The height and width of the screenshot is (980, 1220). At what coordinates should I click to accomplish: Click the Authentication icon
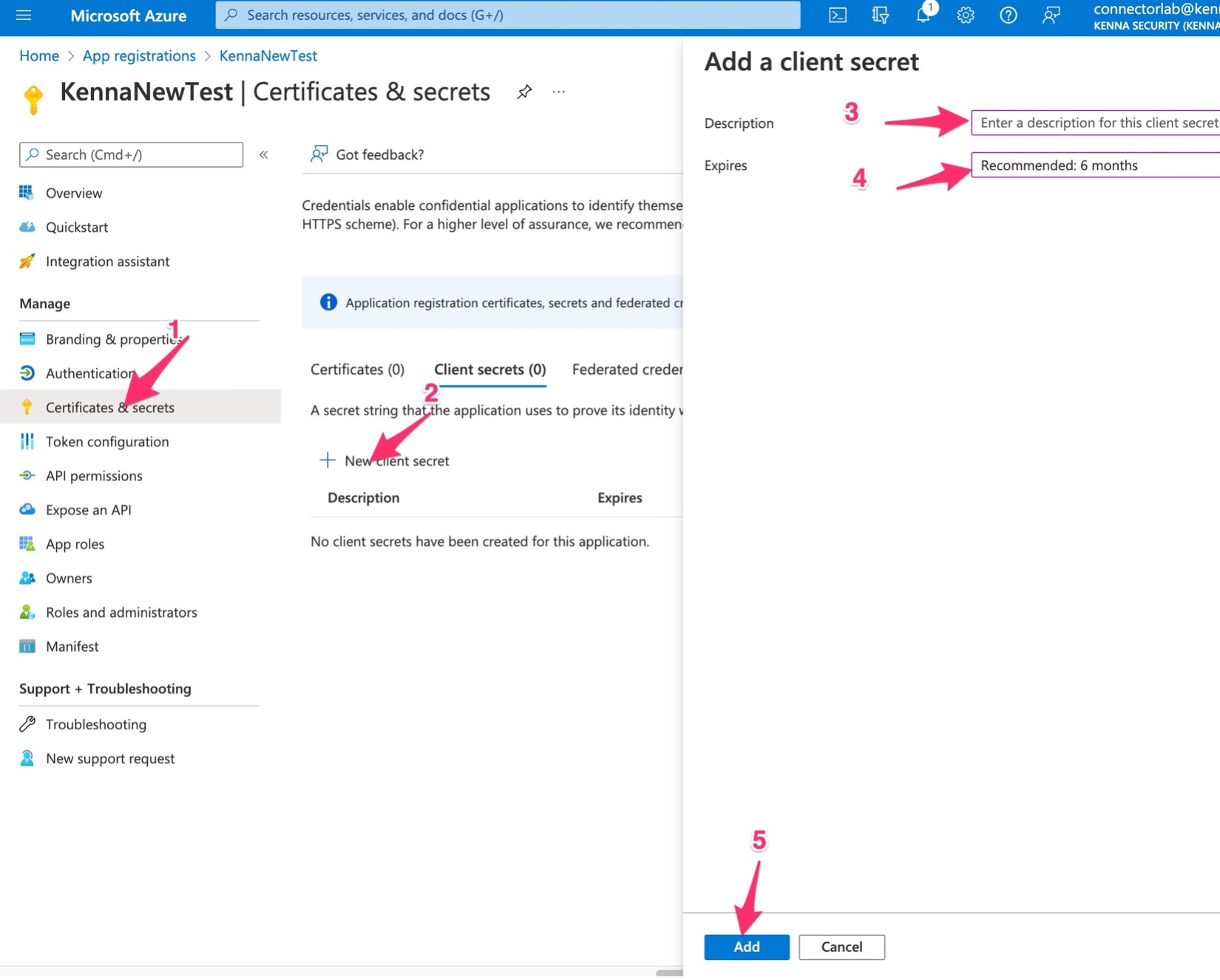[27, 373]
